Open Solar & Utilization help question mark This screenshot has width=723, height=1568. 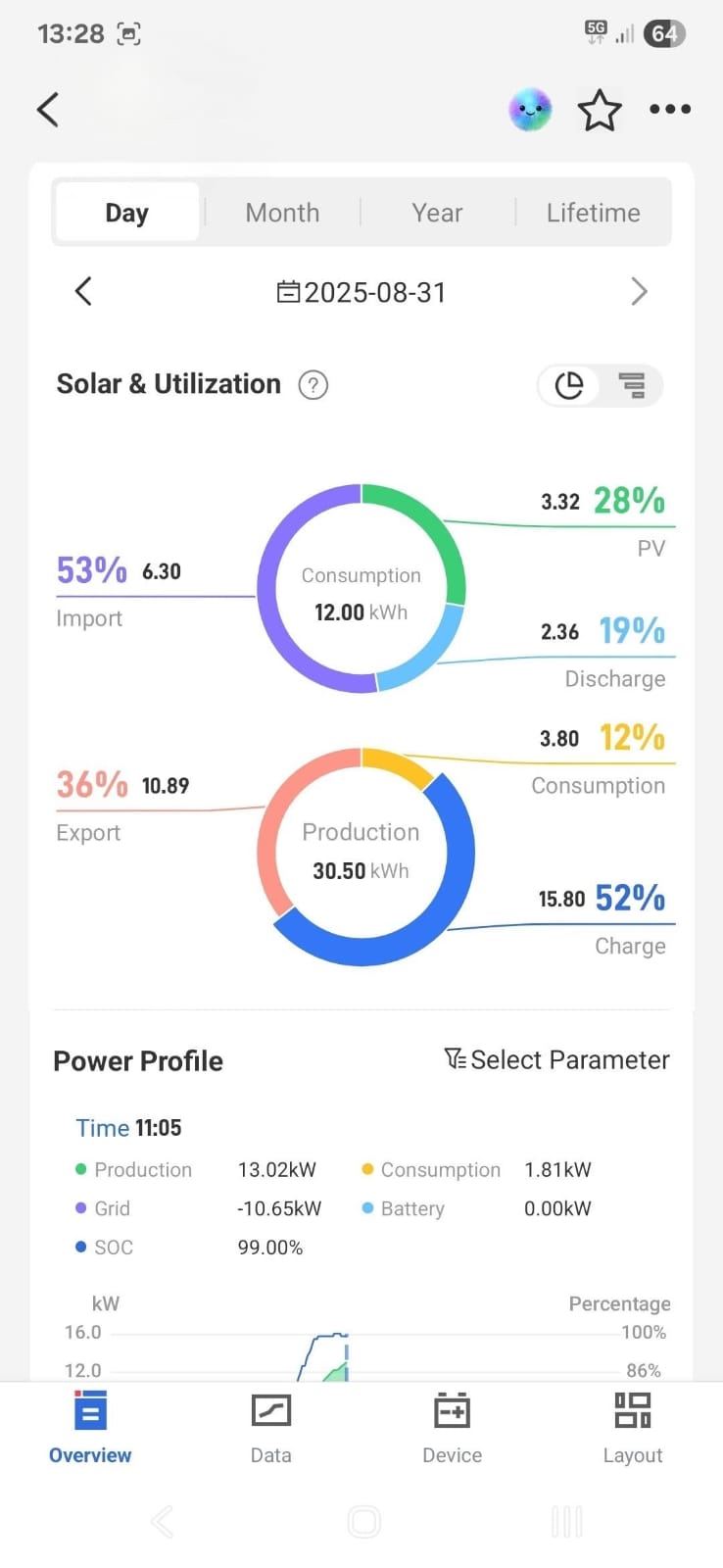coord(313,385)
